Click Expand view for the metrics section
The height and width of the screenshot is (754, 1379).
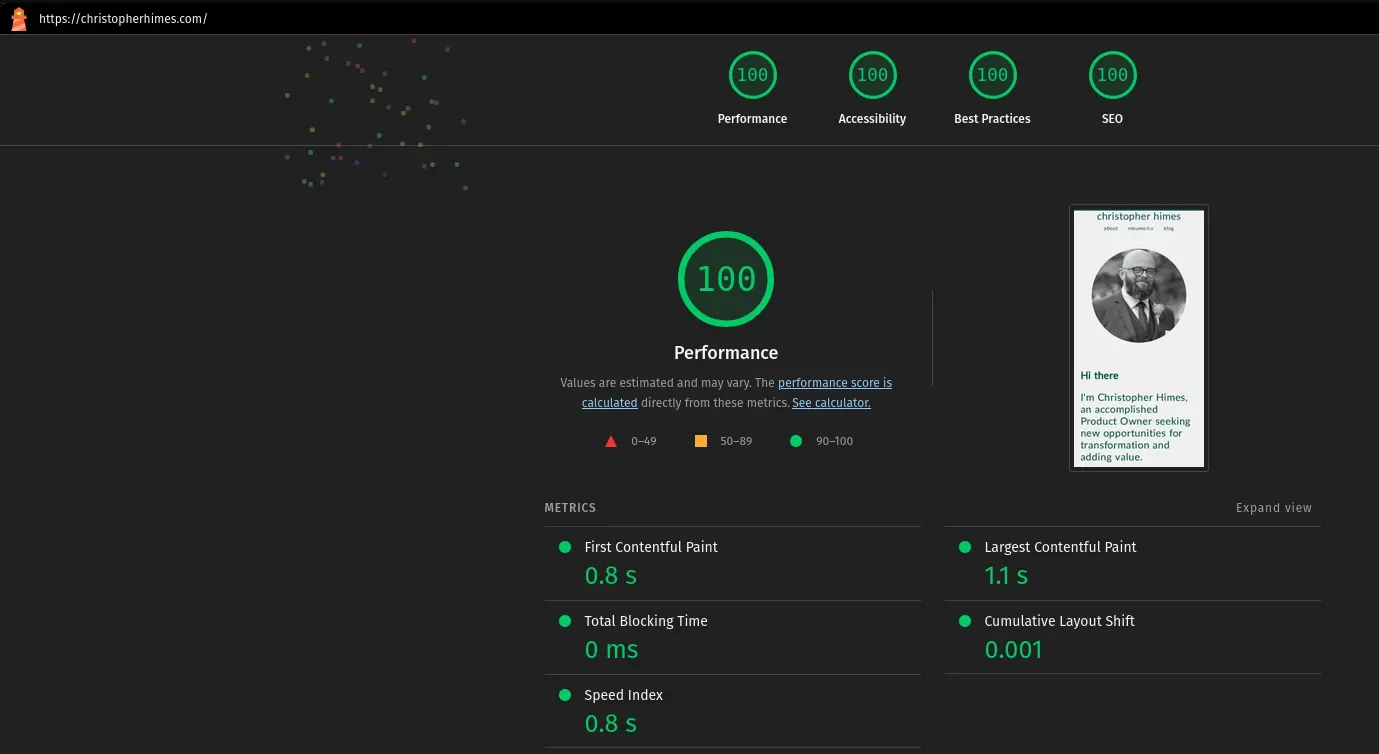[1273, 507]
